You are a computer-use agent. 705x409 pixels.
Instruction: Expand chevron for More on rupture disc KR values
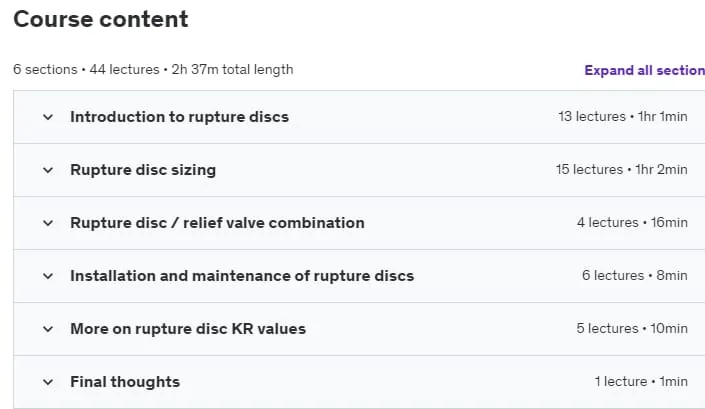(x=48, y=329)
